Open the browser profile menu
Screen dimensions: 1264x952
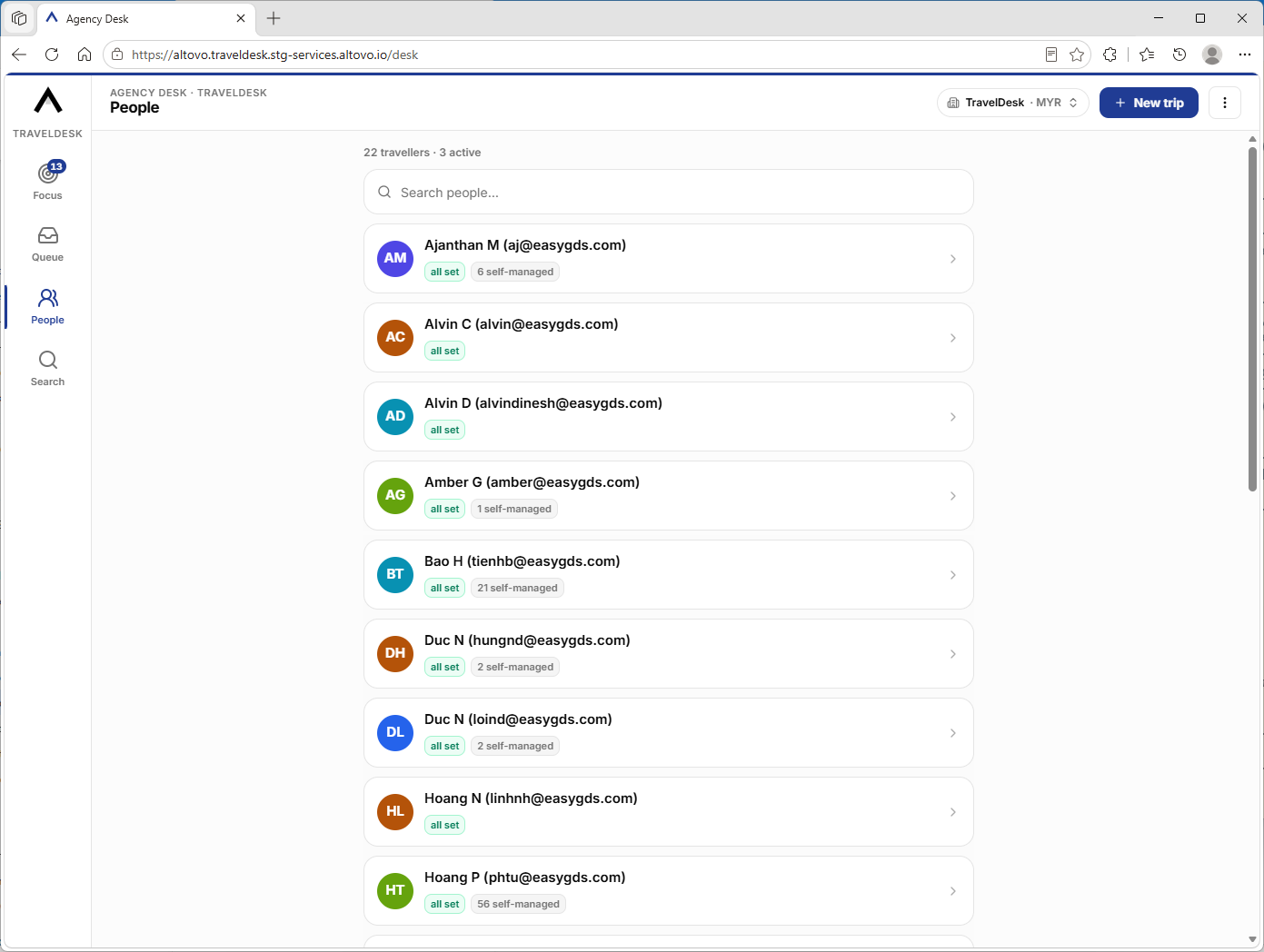1212,55
